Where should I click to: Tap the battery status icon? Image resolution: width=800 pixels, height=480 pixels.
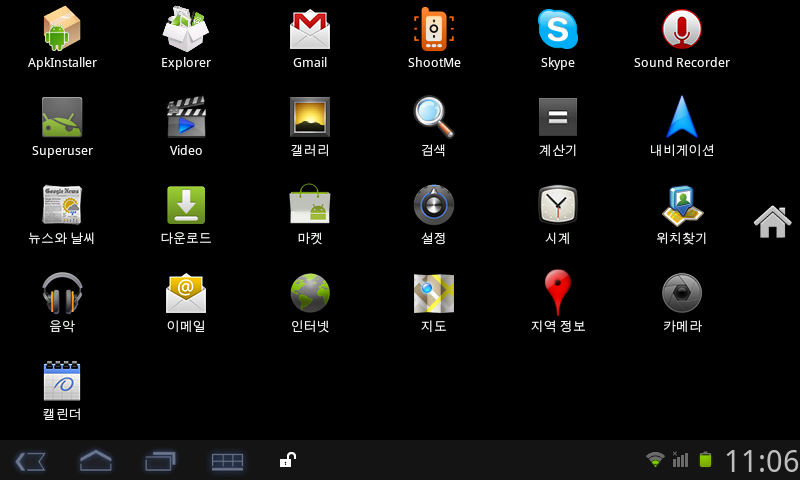705,460
